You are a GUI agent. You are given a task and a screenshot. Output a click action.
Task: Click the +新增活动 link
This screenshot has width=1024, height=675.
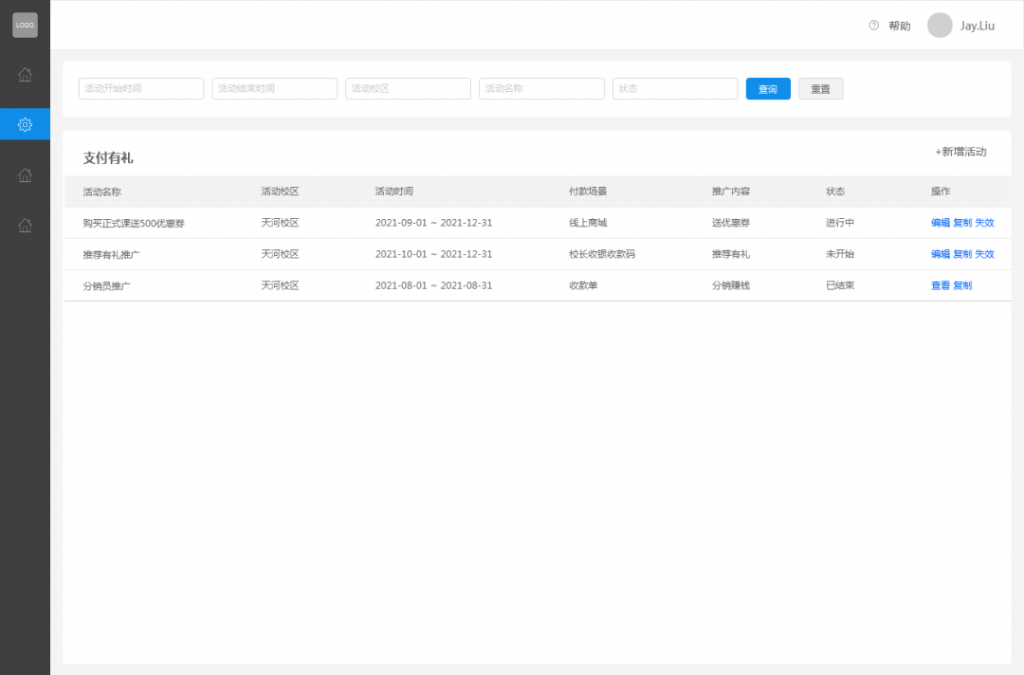pos(961,152)
